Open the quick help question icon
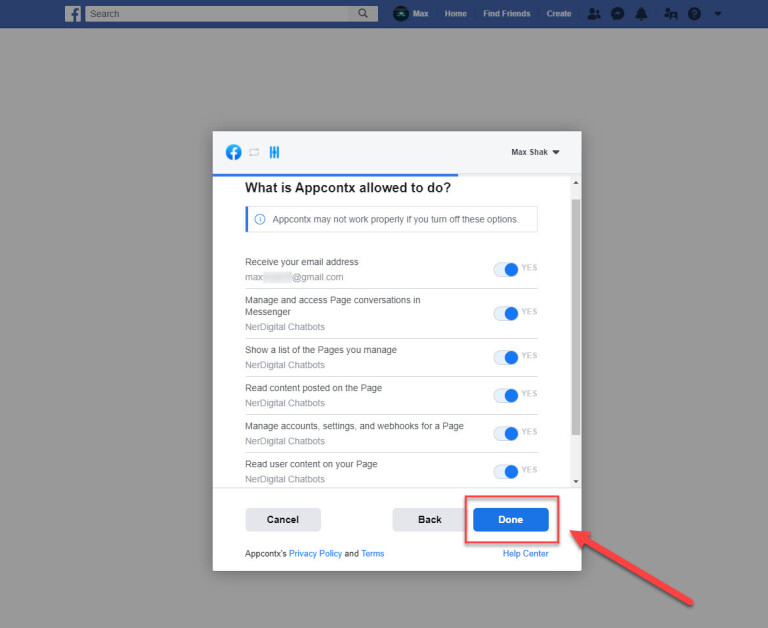Screen dimensions: 768x628 (x=694, y=14)
